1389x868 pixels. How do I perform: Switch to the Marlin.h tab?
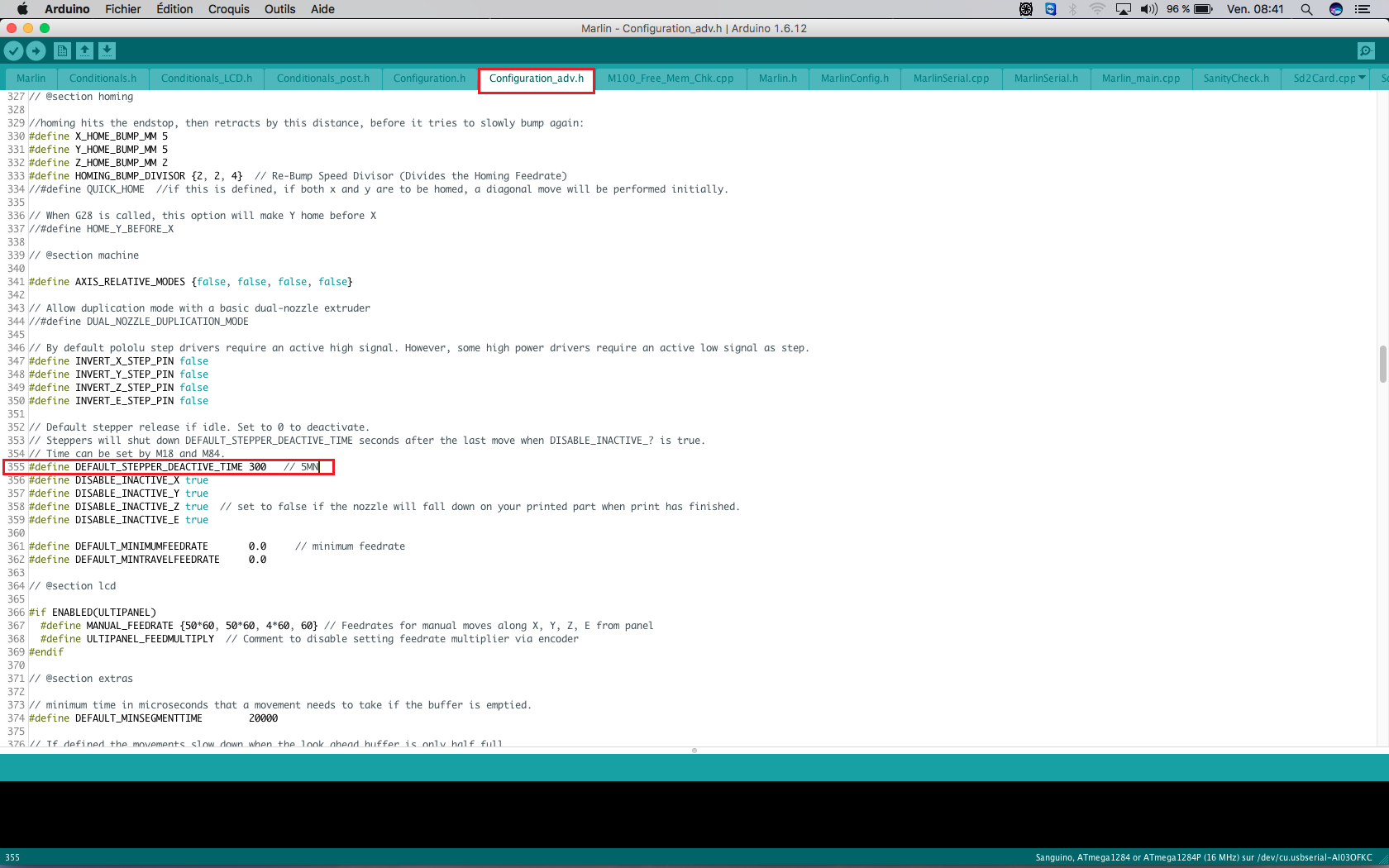tap(778, 79)
